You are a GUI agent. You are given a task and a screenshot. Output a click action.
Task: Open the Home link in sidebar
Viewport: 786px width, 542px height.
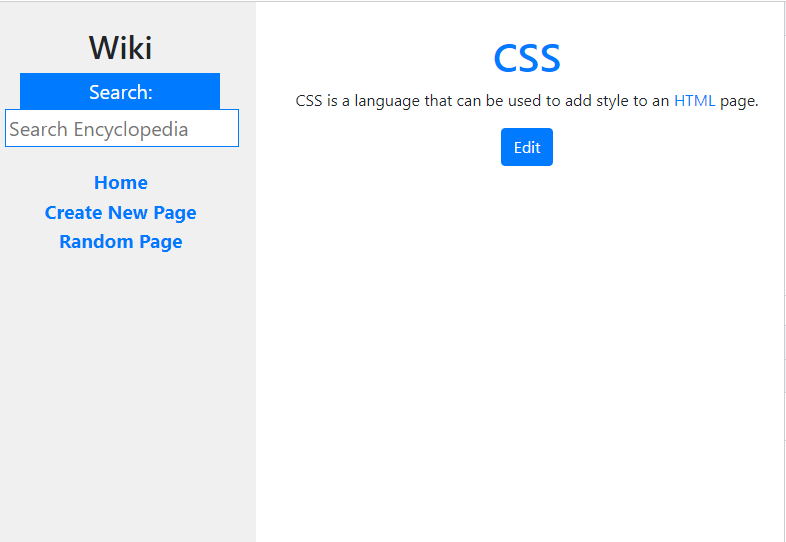121,183
